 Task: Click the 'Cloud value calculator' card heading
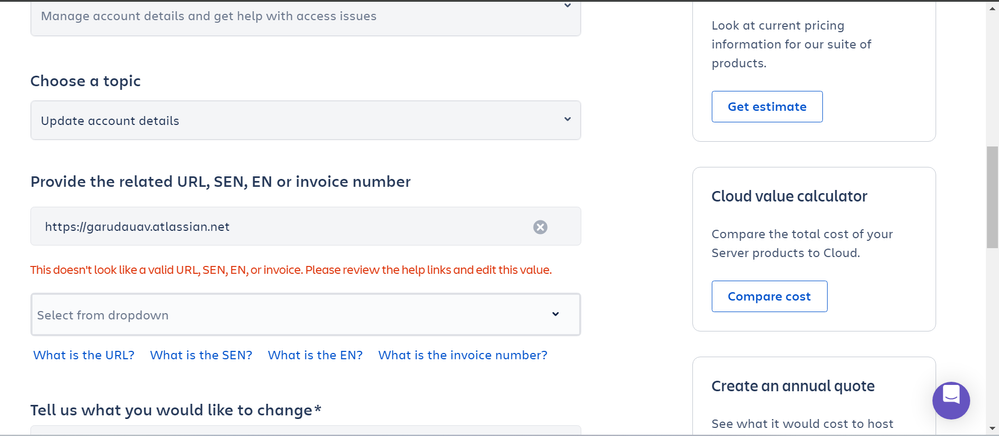tap(789, 197)
